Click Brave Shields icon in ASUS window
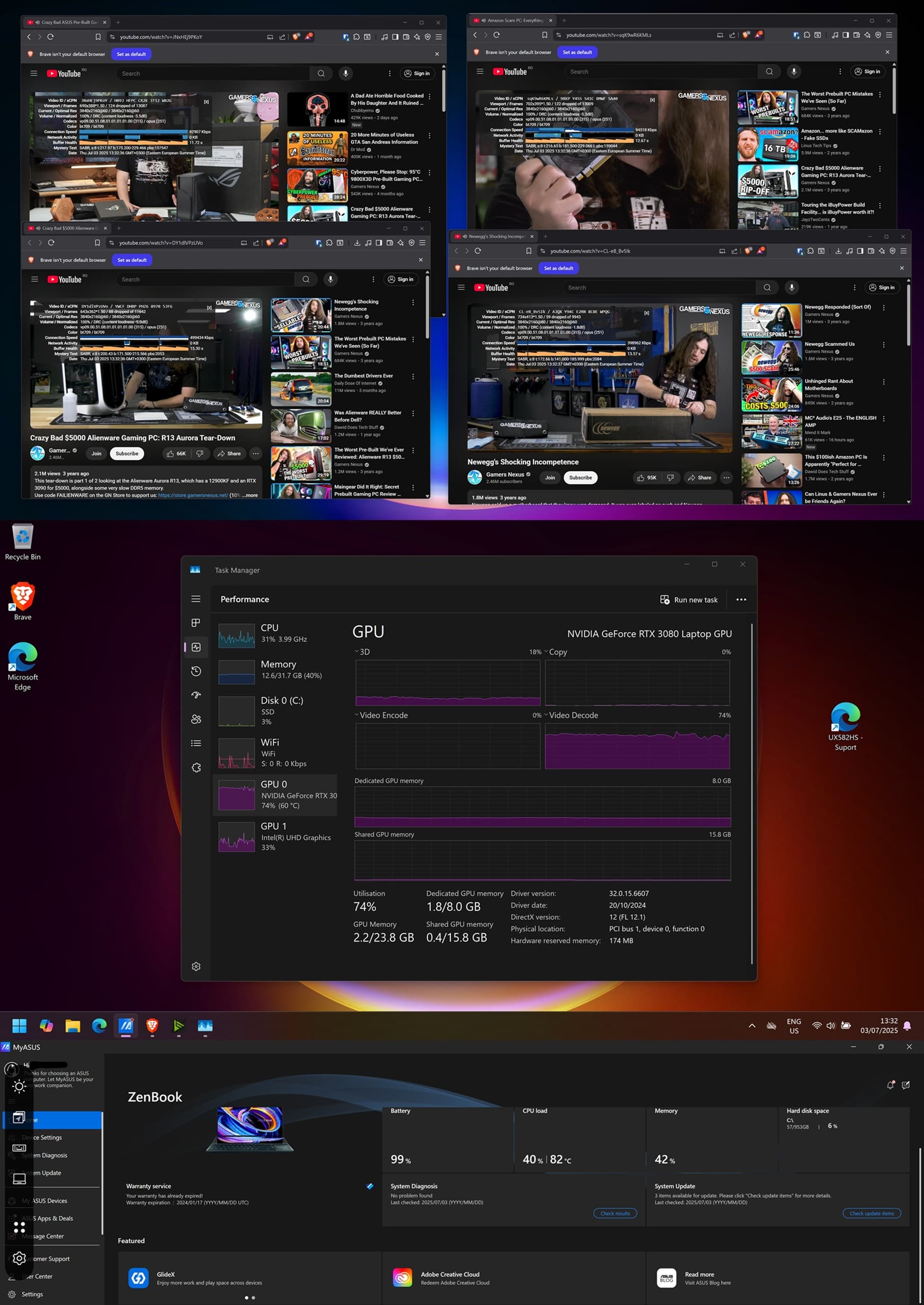 (296, 36)
